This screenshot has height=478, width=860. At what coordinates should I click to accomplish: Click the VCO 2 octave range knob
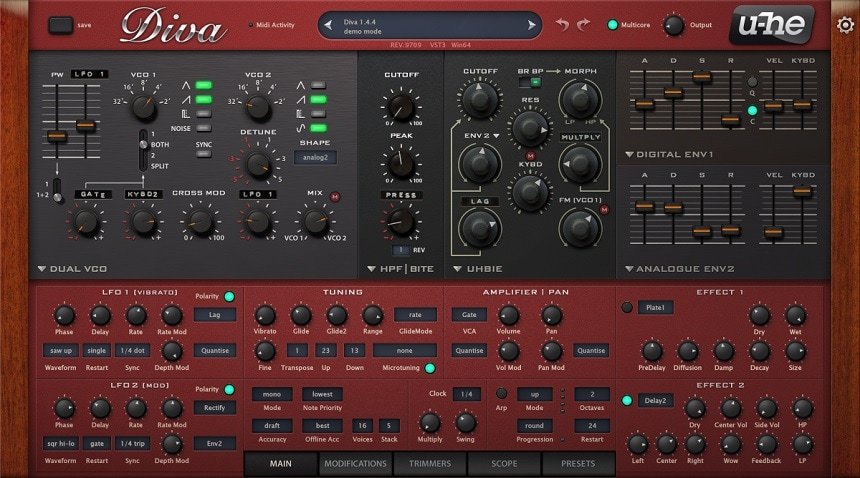[258, 106]
